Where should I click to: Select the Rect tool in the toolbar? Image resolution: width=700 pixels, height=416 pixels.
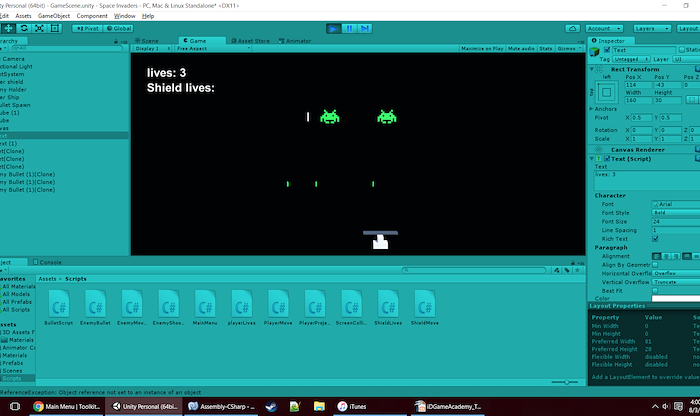[55, 28]
